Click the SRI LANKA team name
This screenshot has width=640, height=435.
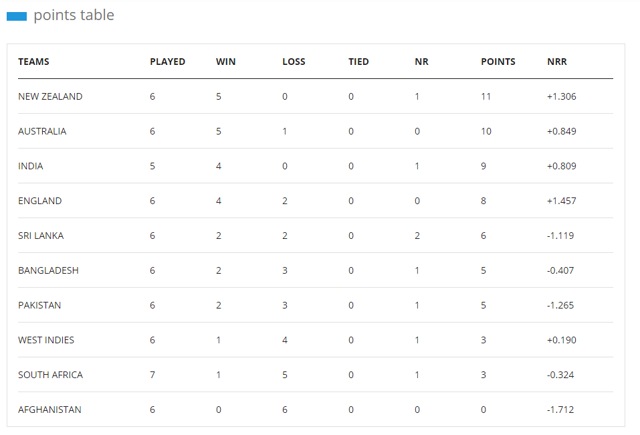41,235
